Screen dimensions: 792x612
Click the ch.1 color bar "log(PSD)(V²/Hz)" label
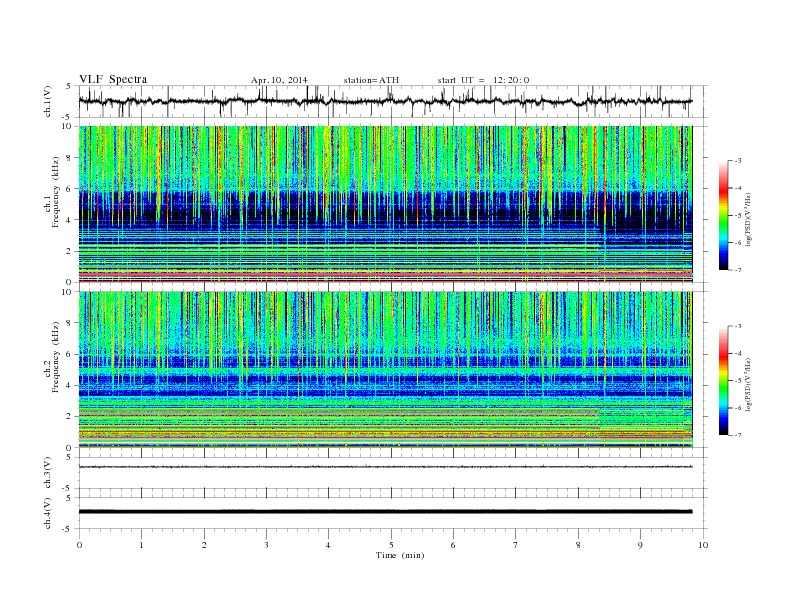pyautogui.click(x=750, y=219)
